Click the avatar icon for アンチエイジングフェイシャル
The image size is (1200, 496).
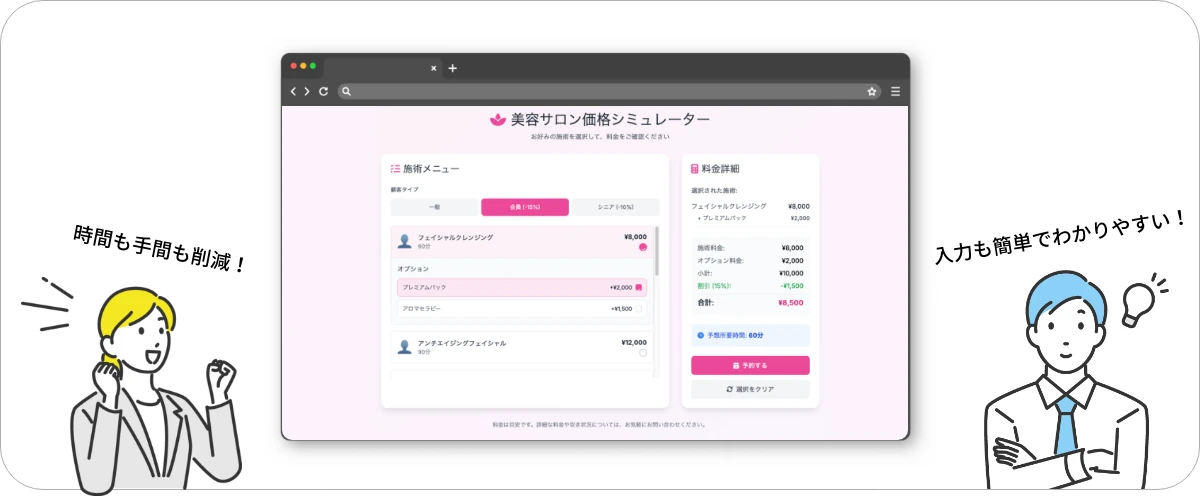point(404,347)
